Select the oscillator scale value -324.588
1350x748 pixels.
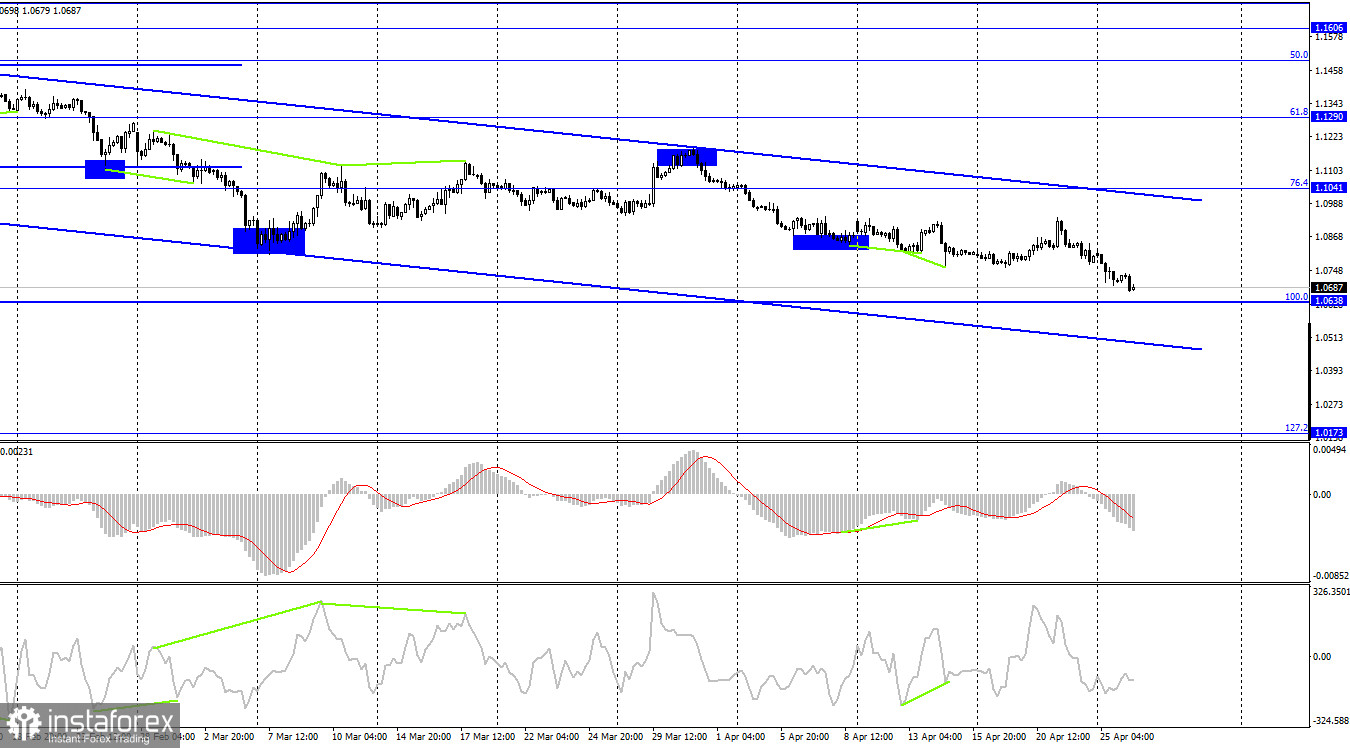click(1329, 720)
